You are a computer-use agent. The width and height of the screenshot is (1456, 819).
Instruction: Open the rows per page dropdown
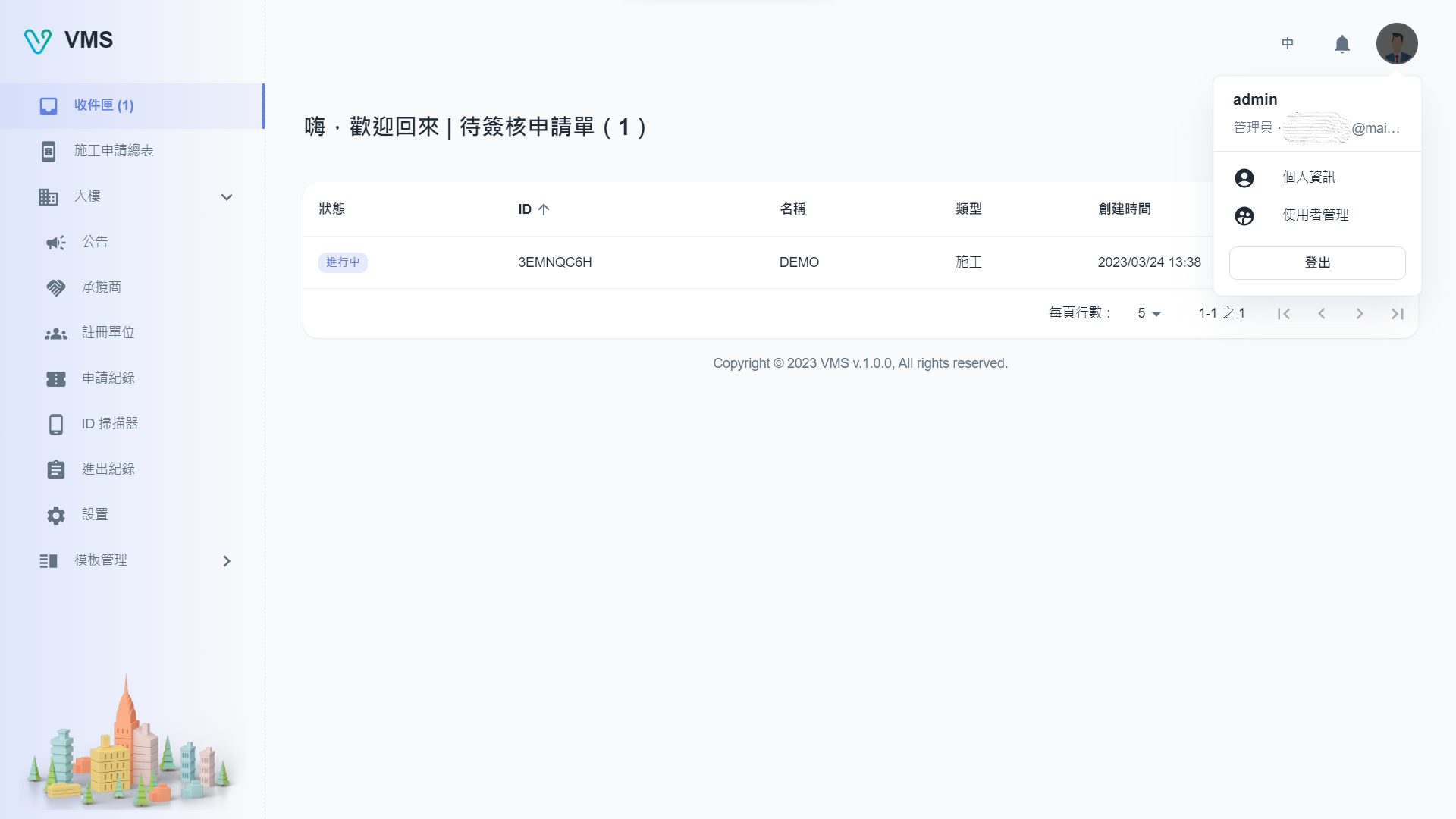[x=1149, y=313]
